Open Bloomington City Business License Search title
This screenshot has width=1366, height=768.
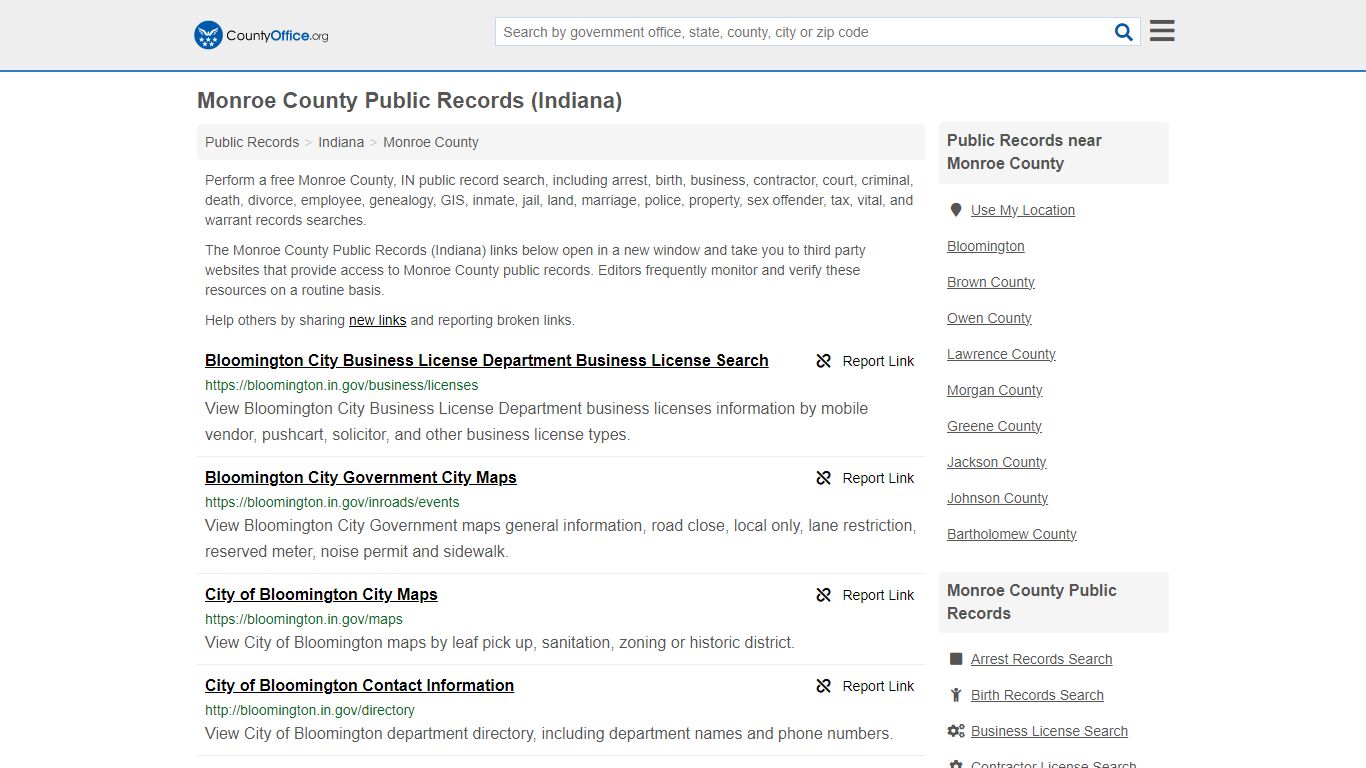(x=487, y=360)
